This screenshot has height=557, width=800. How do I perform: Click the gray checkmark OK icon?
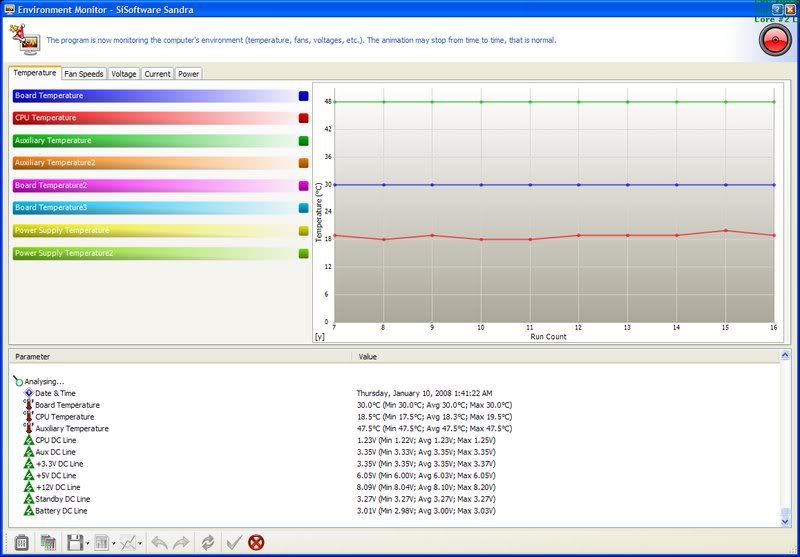pos(233,542)
